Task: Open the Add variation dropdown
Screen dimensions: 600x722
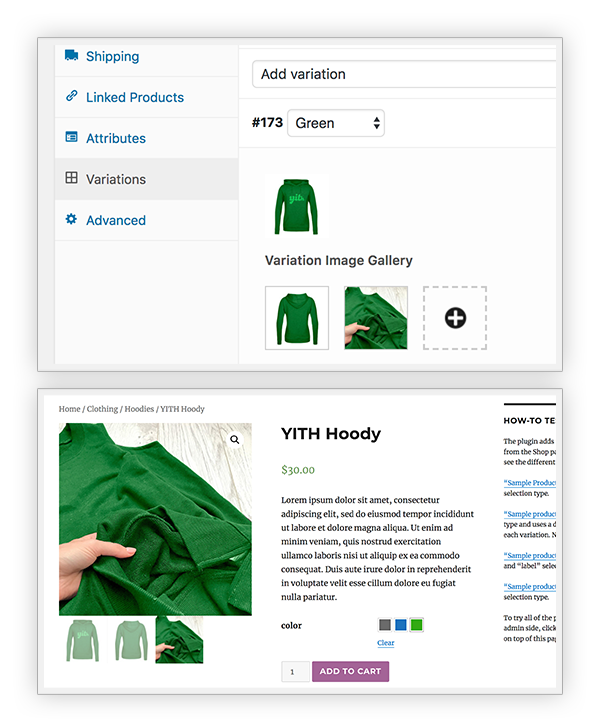Action: pos(404,74)
